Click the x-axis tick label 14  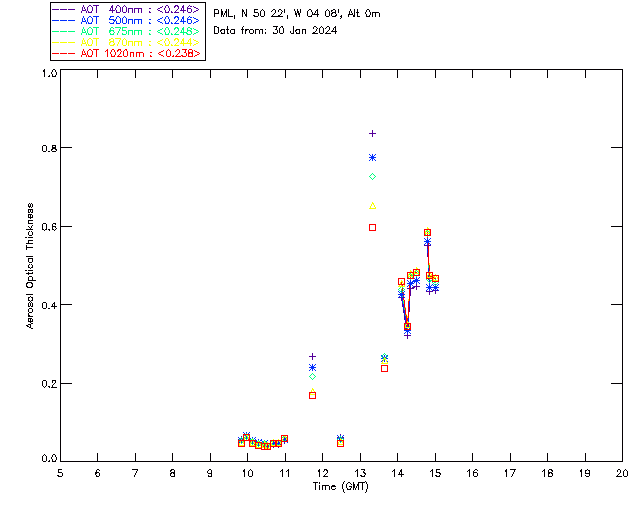[398, 473]
